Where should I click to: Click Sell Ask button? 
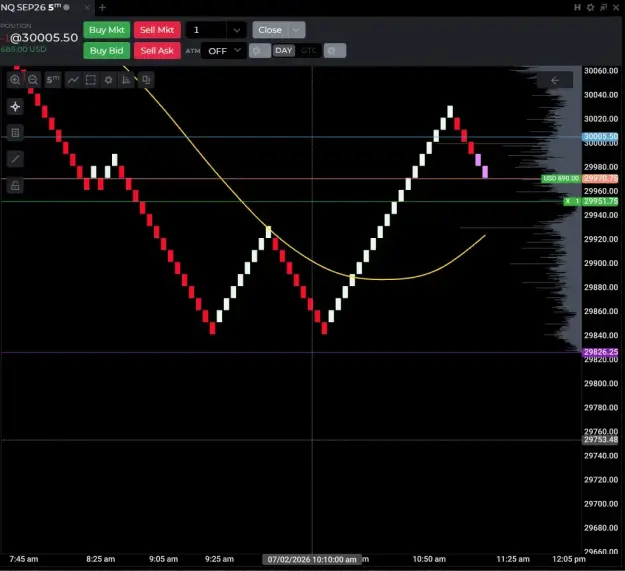157,51
